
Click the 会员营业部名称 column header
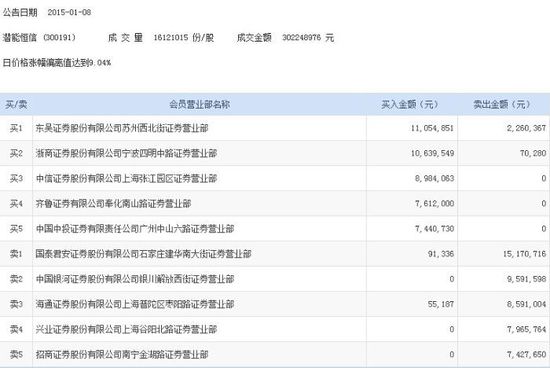coord(200,105)
